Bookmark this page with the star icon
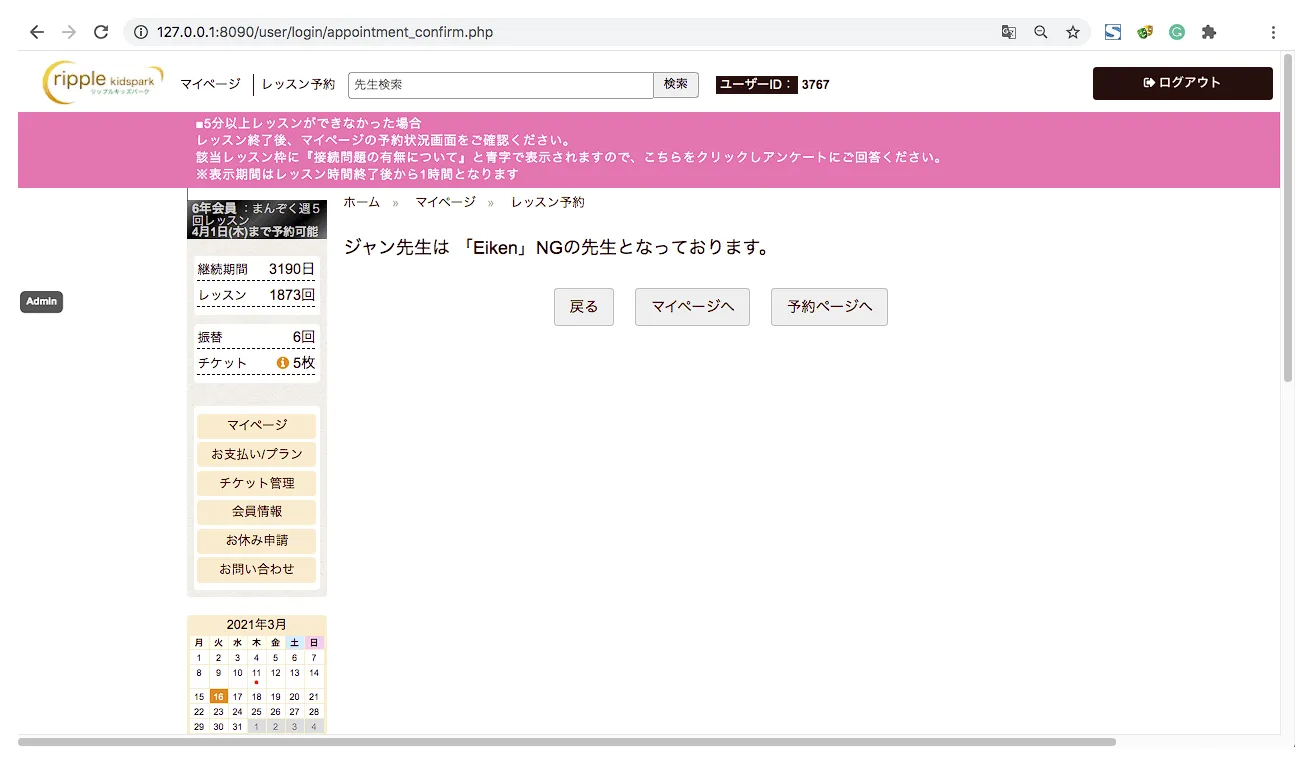 point(1073,32)
